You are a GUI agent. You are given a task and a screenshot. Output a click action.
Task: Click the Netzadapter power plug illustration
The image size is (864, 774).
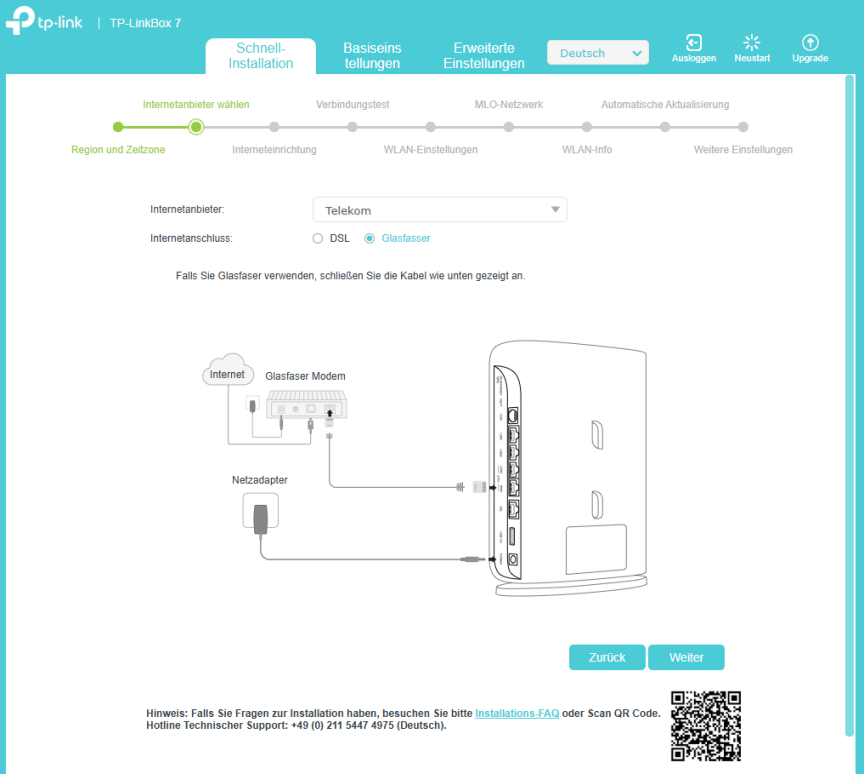pyautogui.click(x=261, y=513)
